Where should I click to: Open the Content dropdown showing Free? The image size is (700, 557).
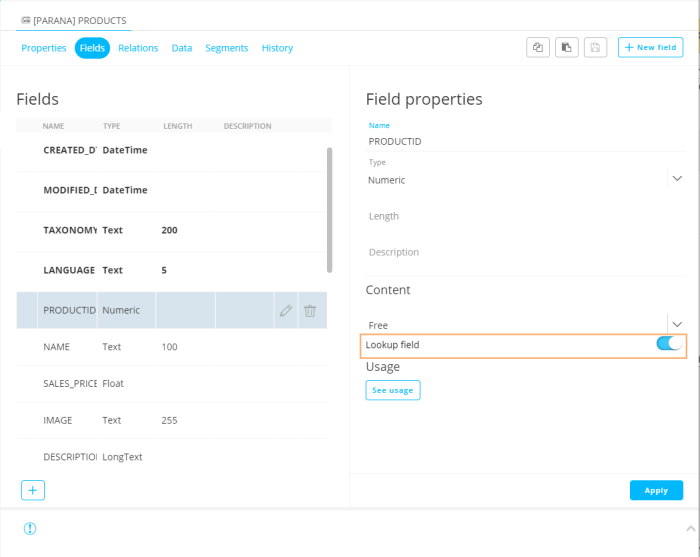pyautogui.click(x=676, y=324)
